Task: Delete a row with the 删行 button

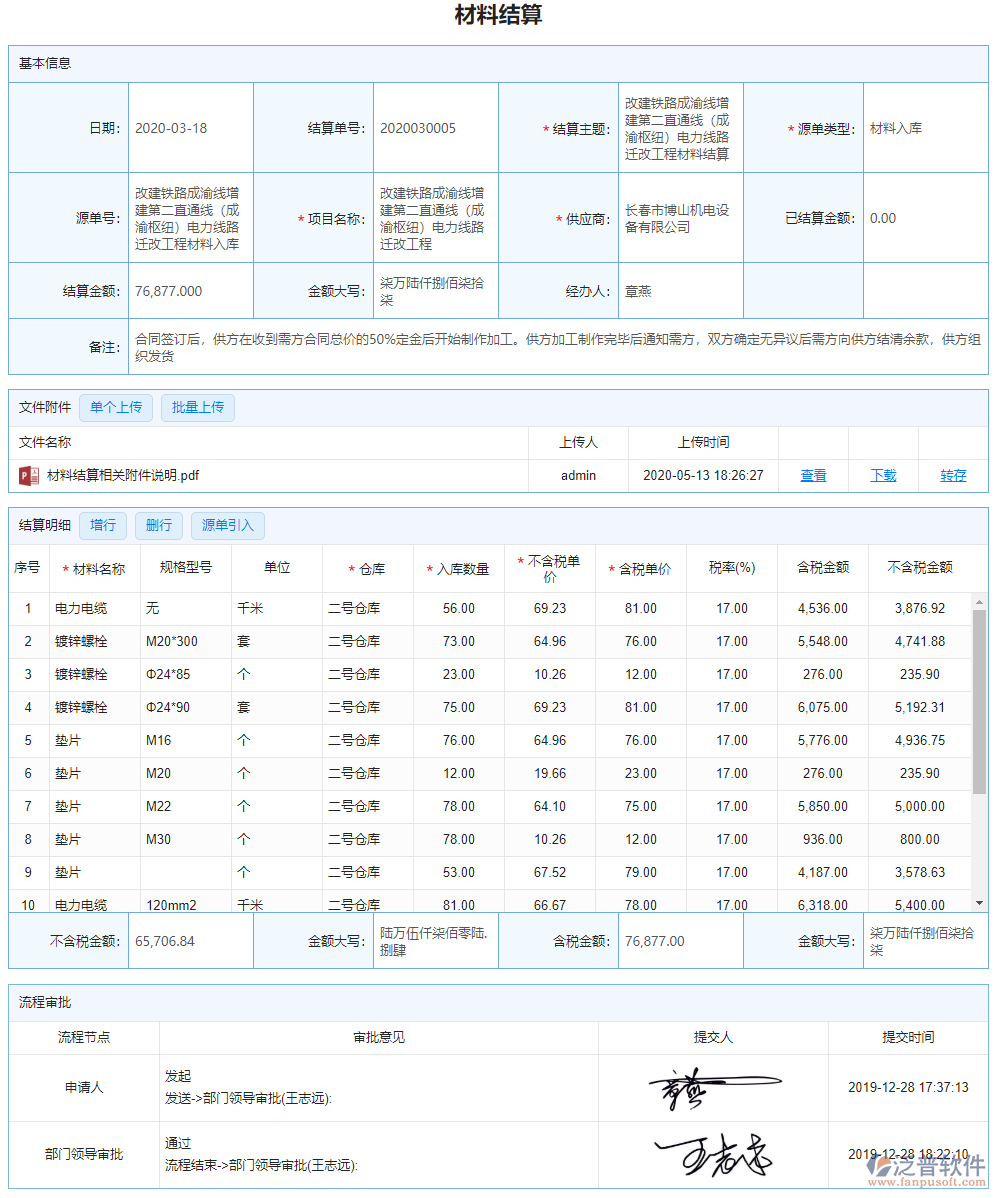Action: tap(158, 525)
